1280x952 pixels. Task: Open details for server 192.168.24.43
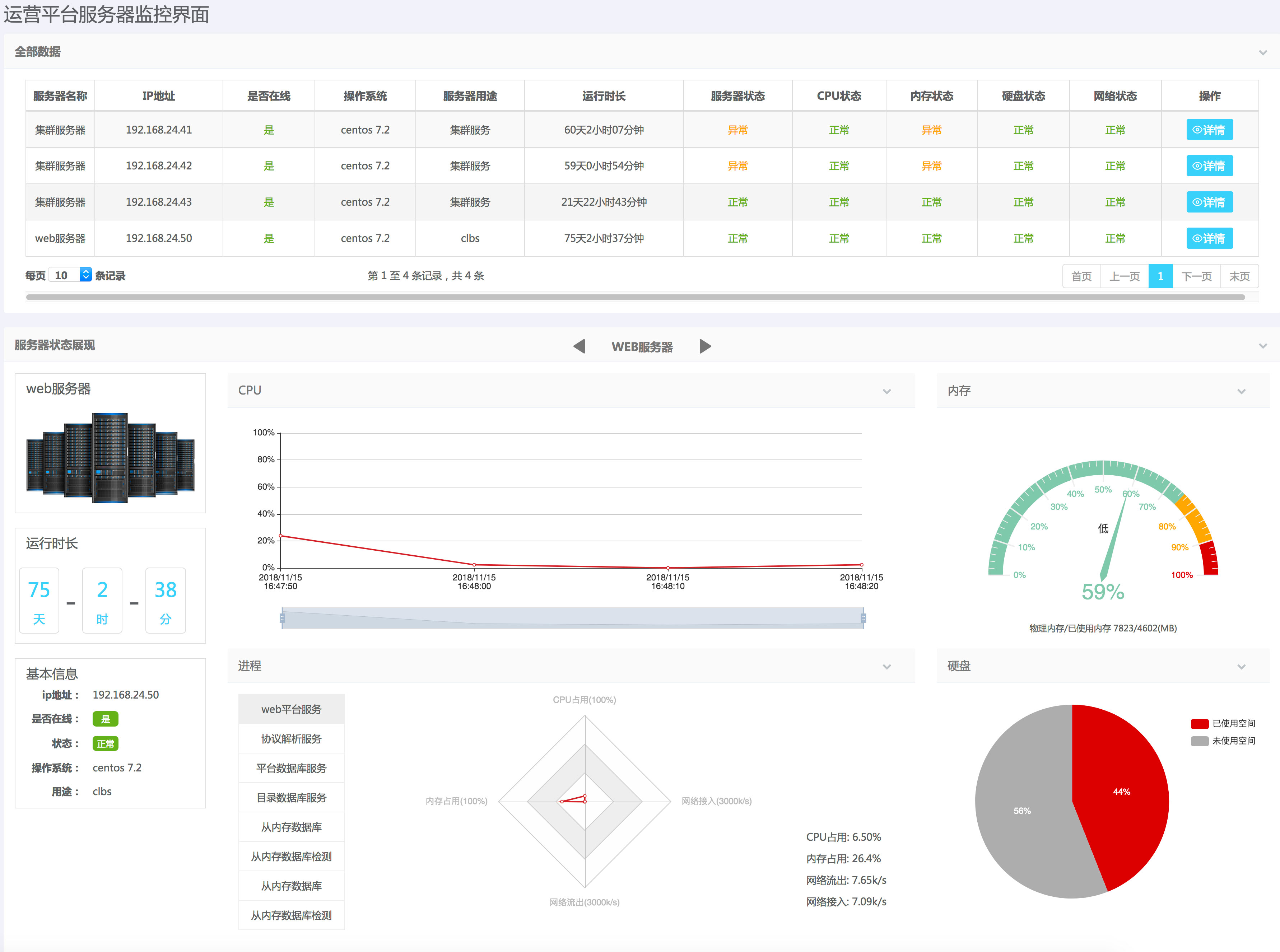coord(1209,202)
